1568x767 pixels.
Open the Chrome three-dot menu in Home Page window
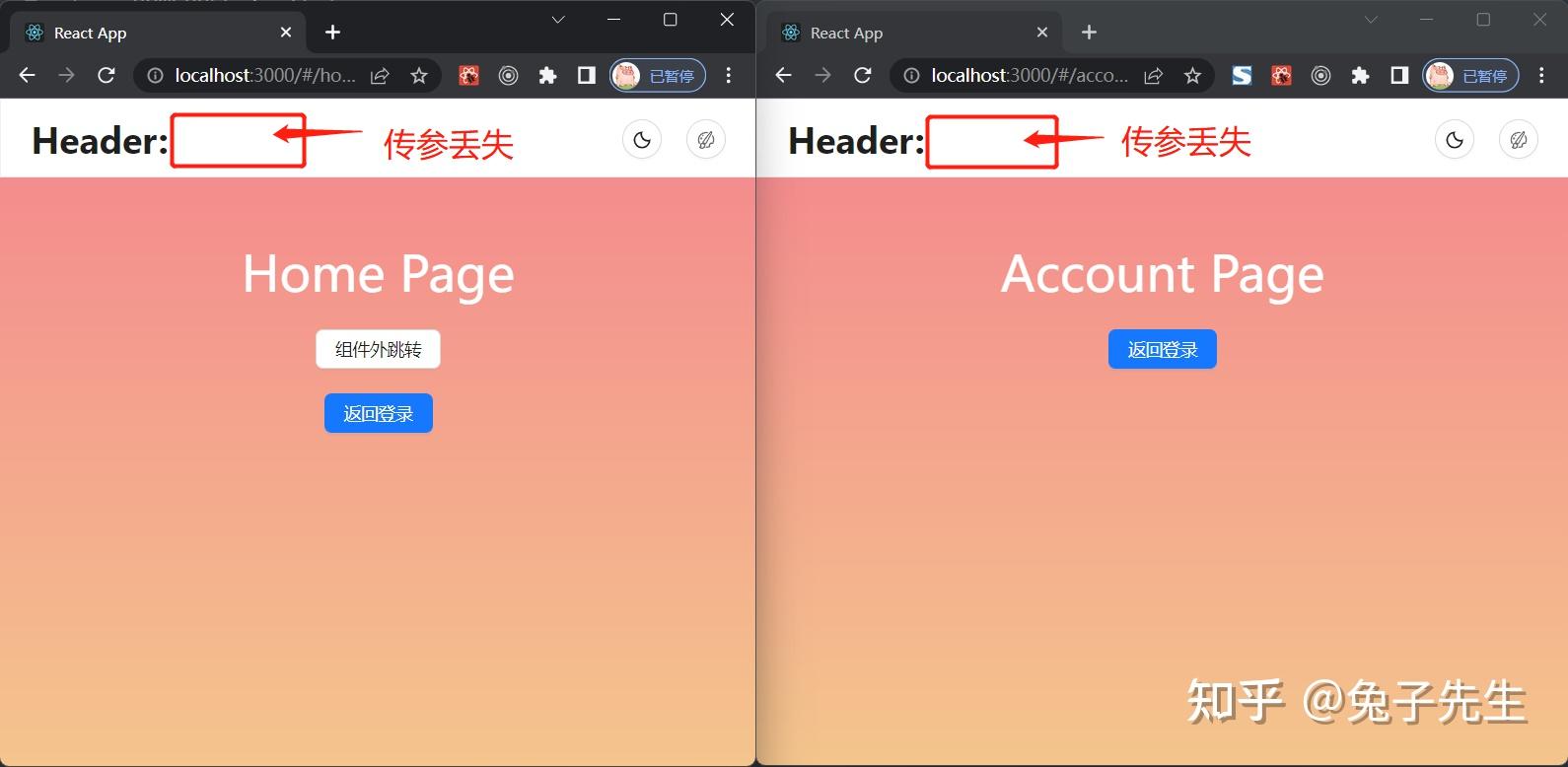coord(729,76)
